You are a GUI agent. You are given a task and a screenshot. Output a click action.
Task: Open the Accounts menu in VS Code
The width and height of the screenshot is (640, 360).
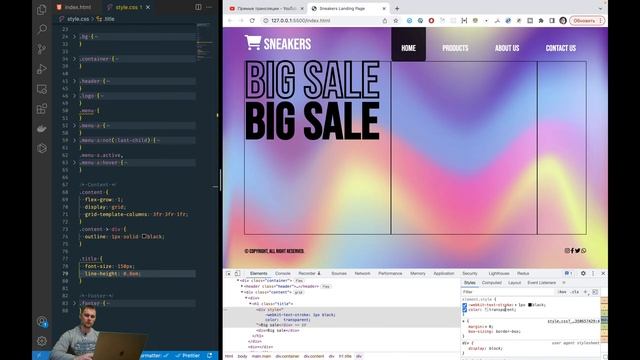point(42,321)
